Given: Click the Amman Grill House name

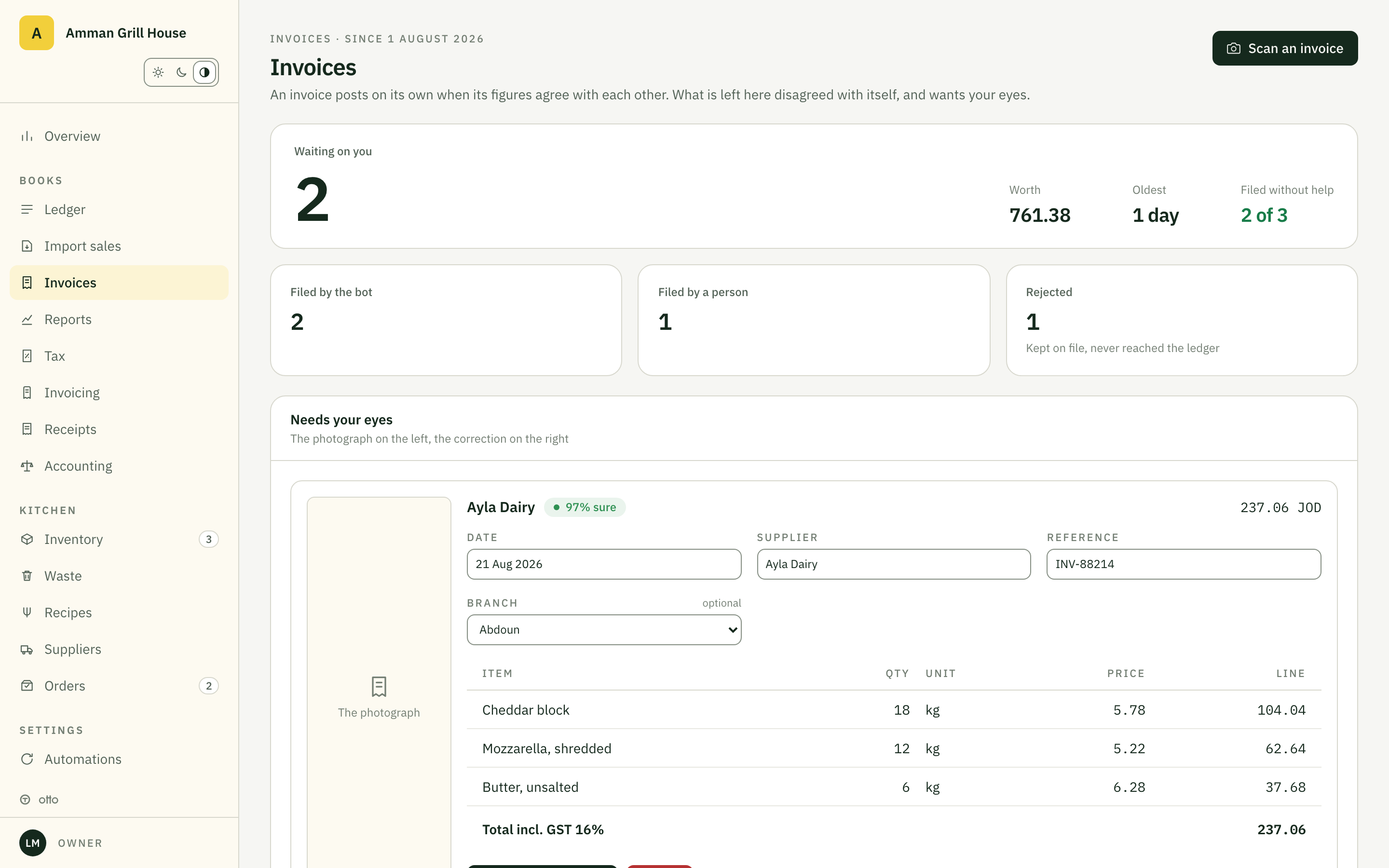Looking at the screenshot, I should point(126,33).
